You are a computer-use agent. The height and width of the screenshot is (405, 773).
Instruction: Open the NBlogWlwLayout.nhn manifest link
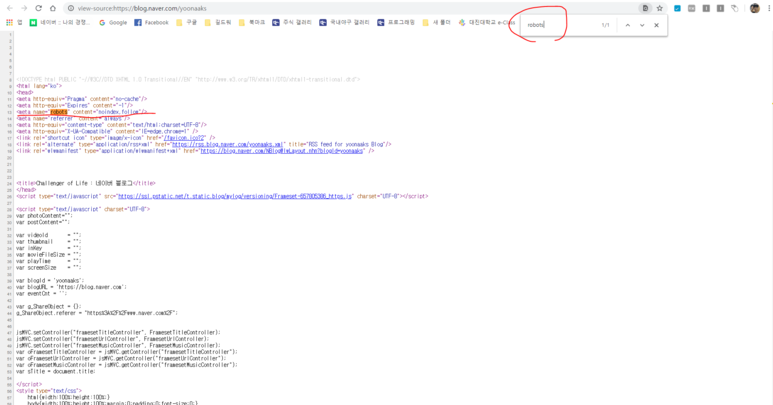[282, 151]
